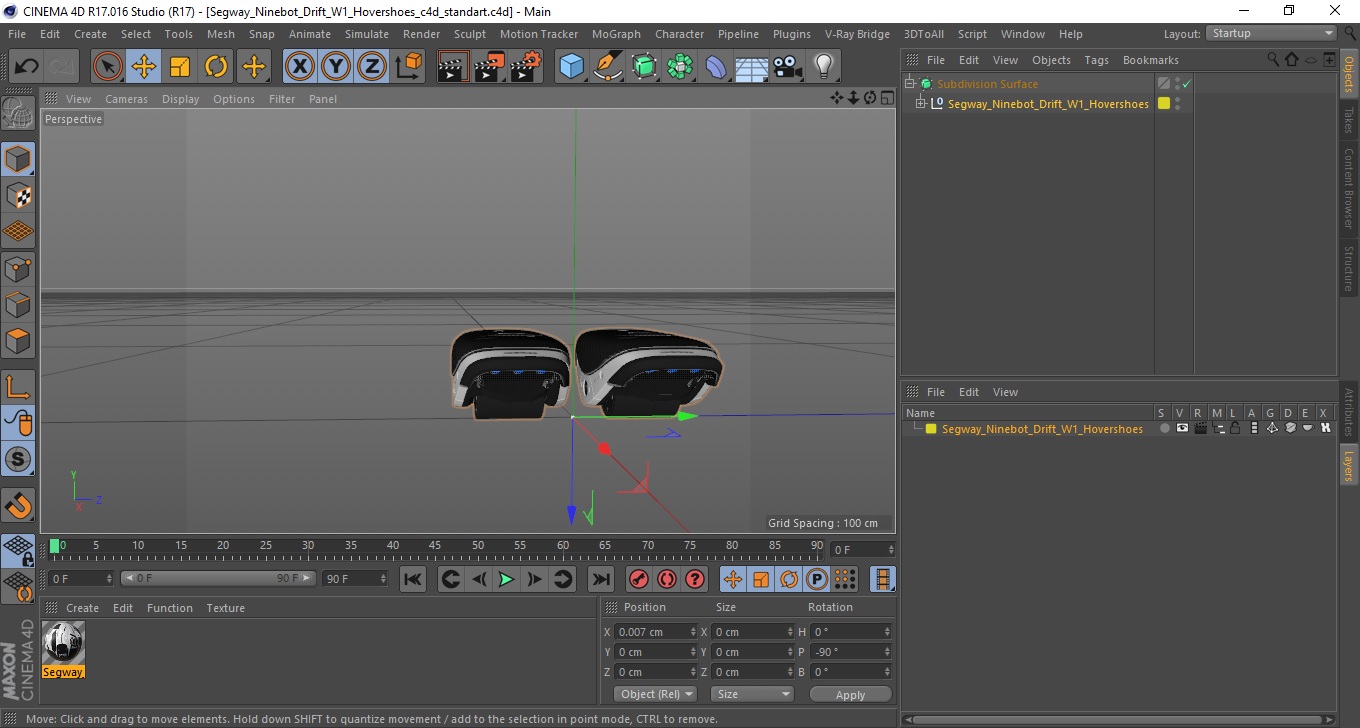The width and height of the screenshot is (1360, 728).
Task: Step the current frame field arrows
Action: coord(889,550)
